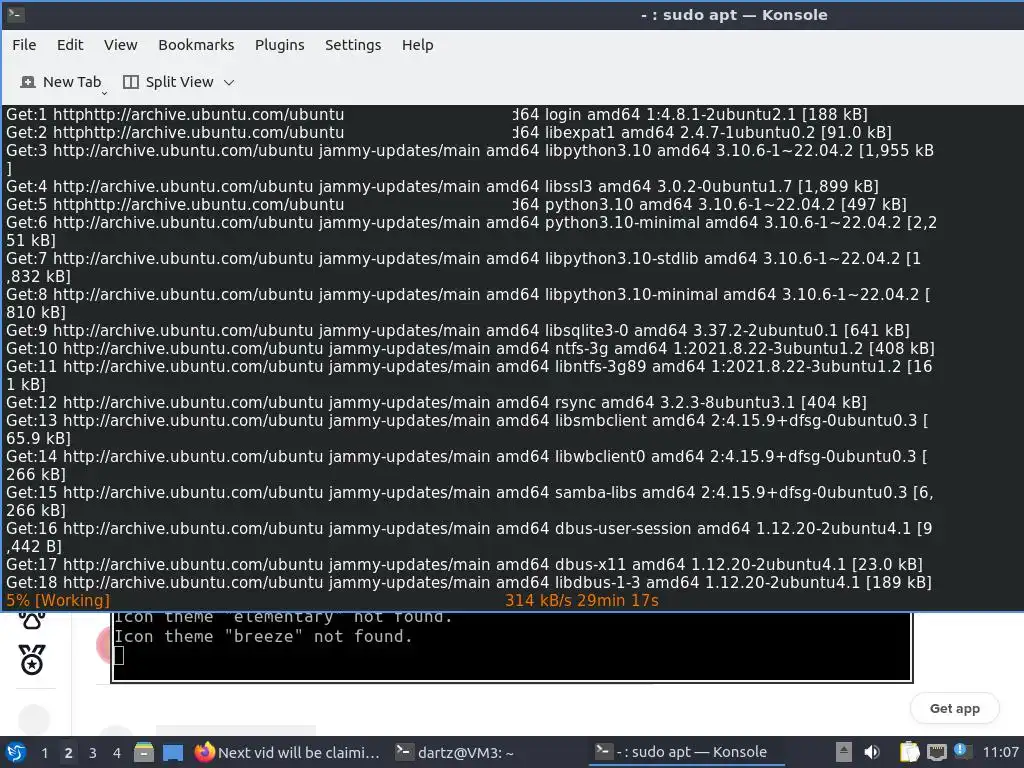Screen dimensions: 1024x768
Task: Click the Konsole icon in the title bar
Action: tap(16, 14)
